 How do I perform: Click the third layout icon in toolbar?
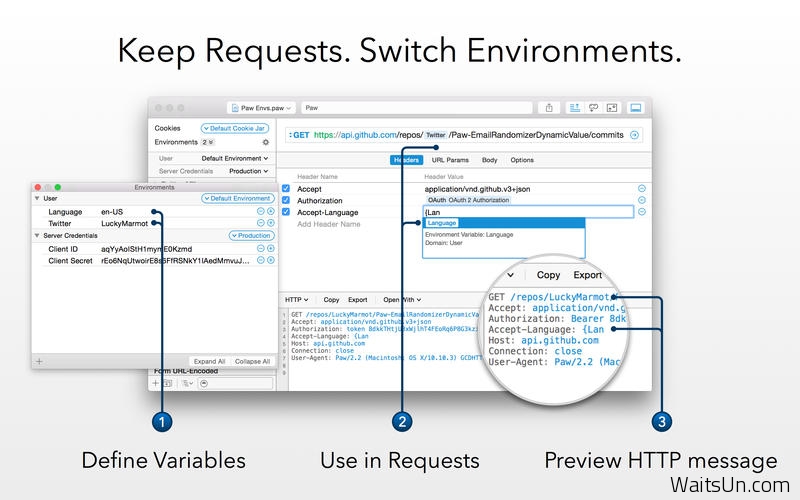[x=612, y=108]
